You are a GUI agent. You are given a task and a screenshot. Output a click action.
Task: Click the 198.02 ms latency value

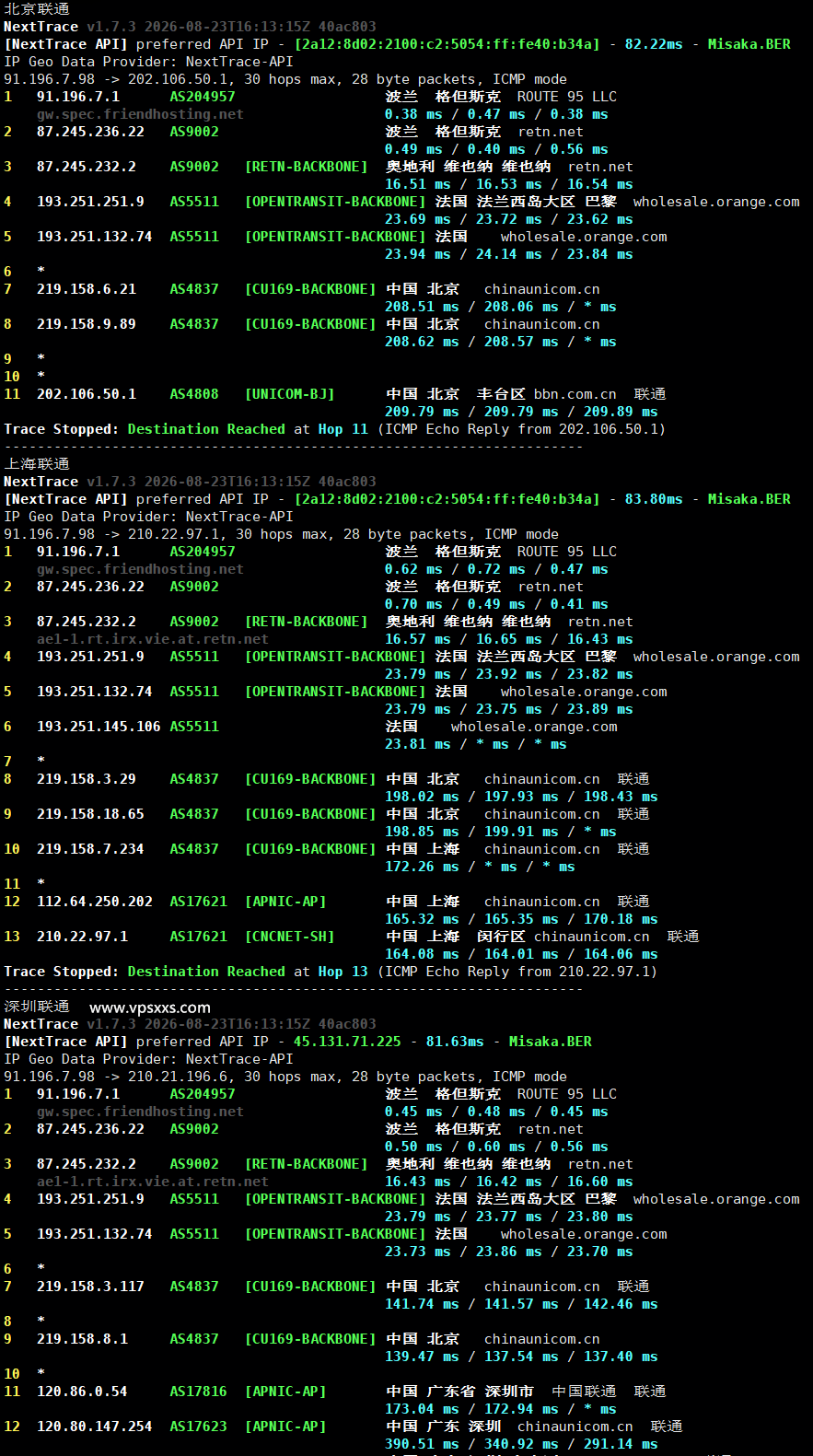[422, 797]
